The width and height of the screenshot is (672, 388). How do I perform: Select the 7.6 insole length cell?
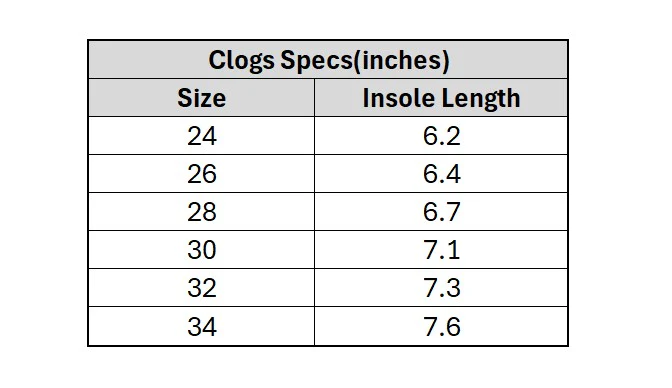coord(441,326)
